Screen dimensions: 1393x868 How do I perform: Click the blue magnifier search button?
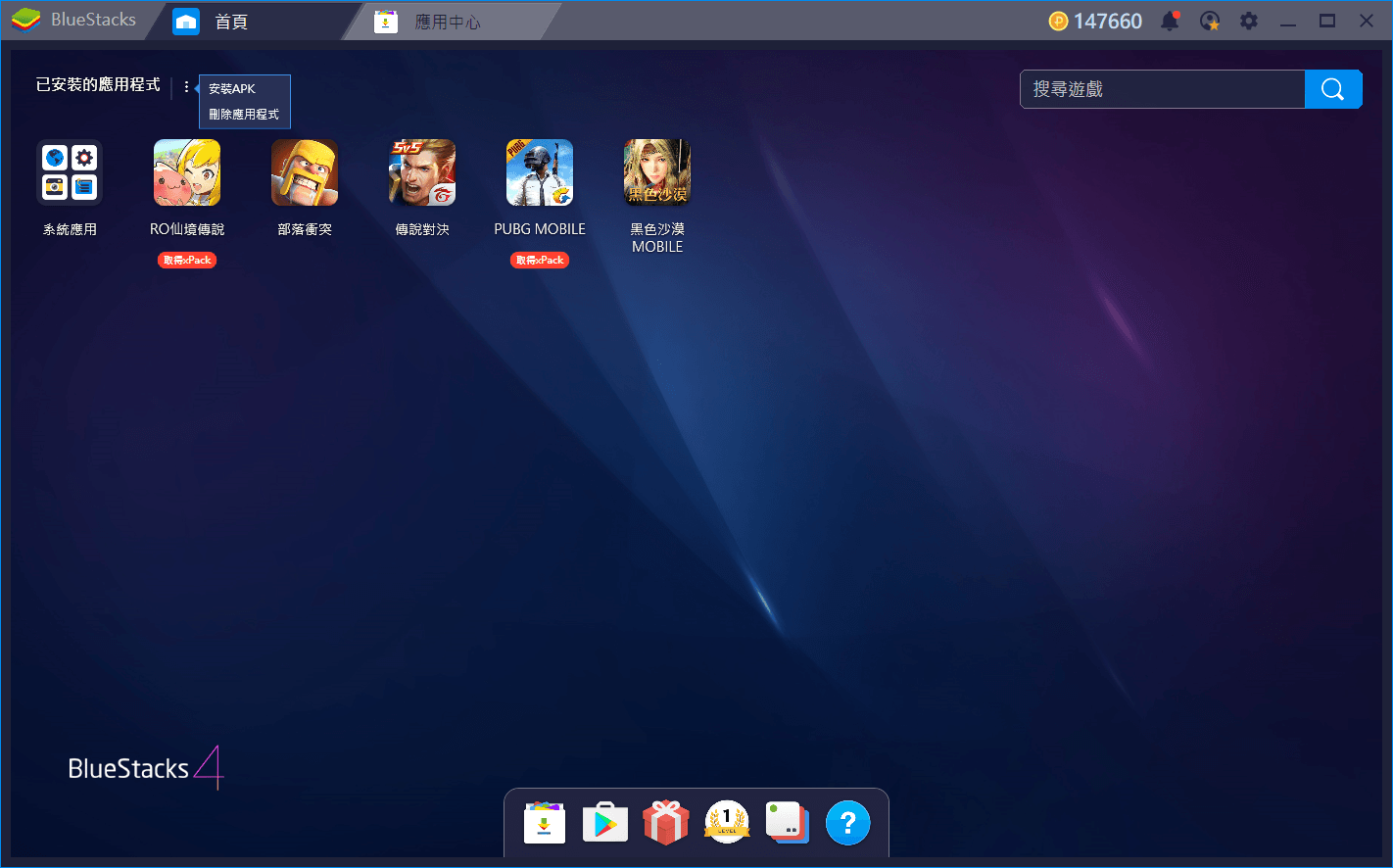1333,89
